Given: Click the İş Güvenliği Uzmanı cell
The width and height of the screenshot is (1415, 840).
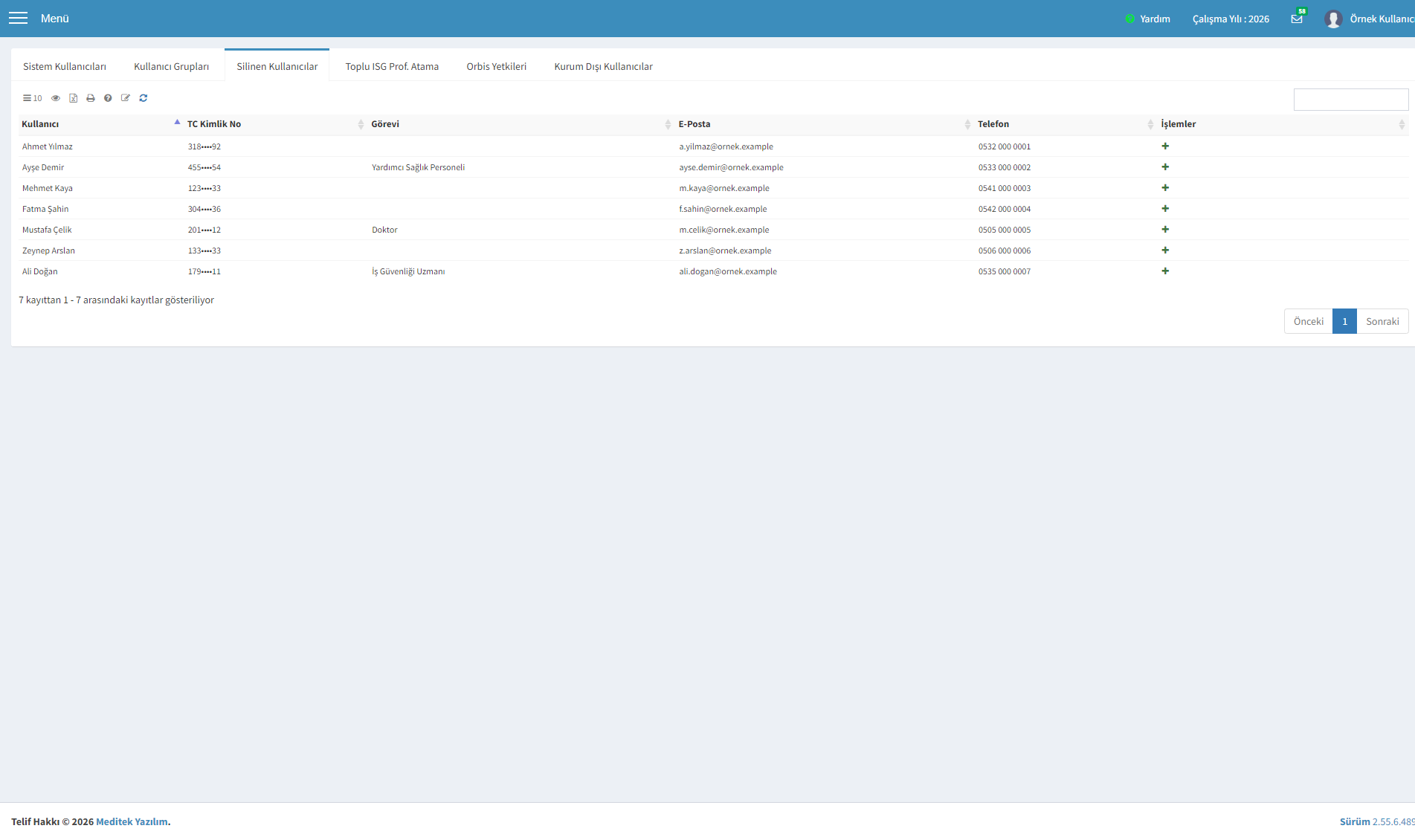Looking at the screenshot, I should (x=408, y=271).
